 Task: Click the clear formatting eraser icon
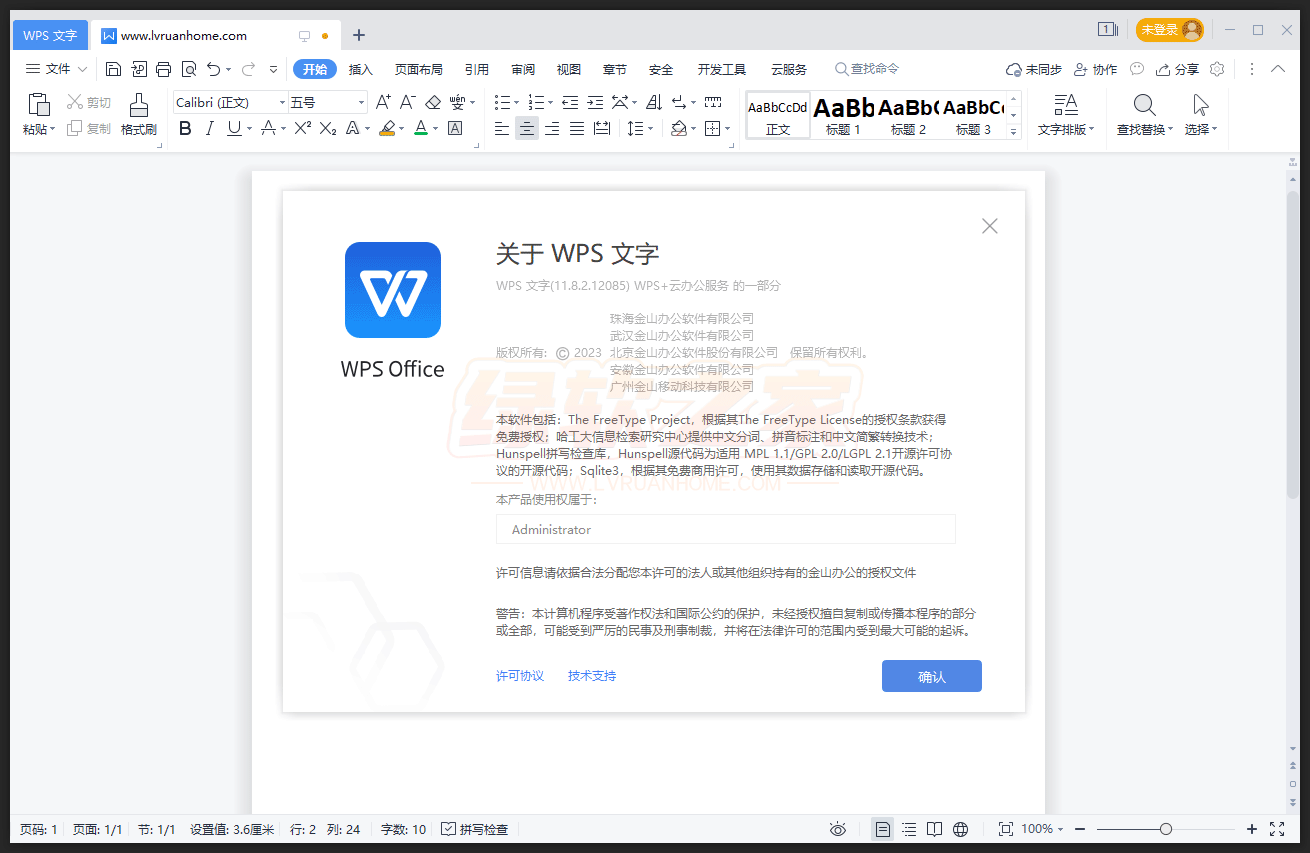pyautogui.click(x=433, y=102)
